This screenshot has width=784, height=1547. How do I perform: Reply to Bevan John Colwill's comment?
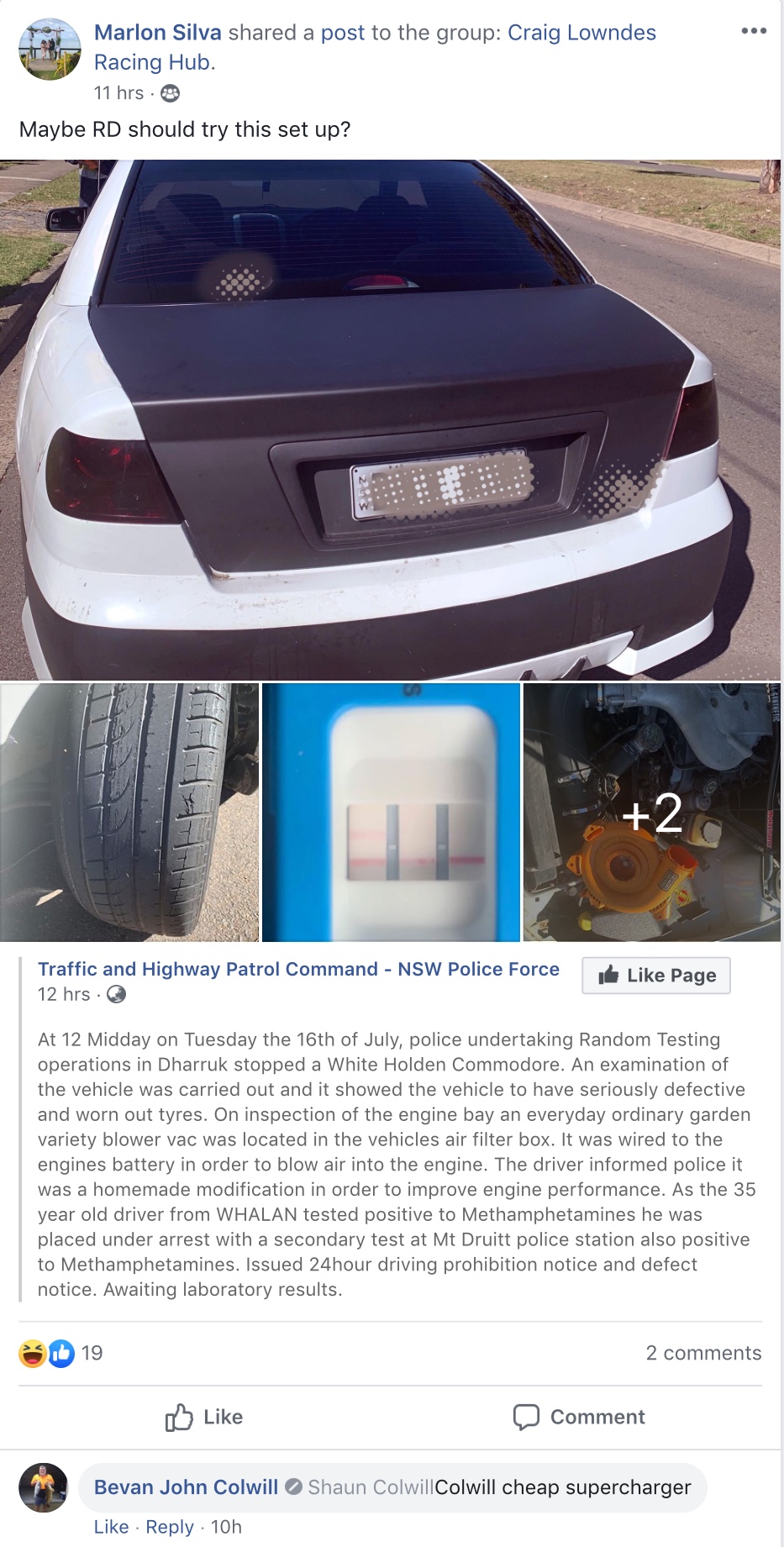pyautogui.click(x=170, y=1527)
